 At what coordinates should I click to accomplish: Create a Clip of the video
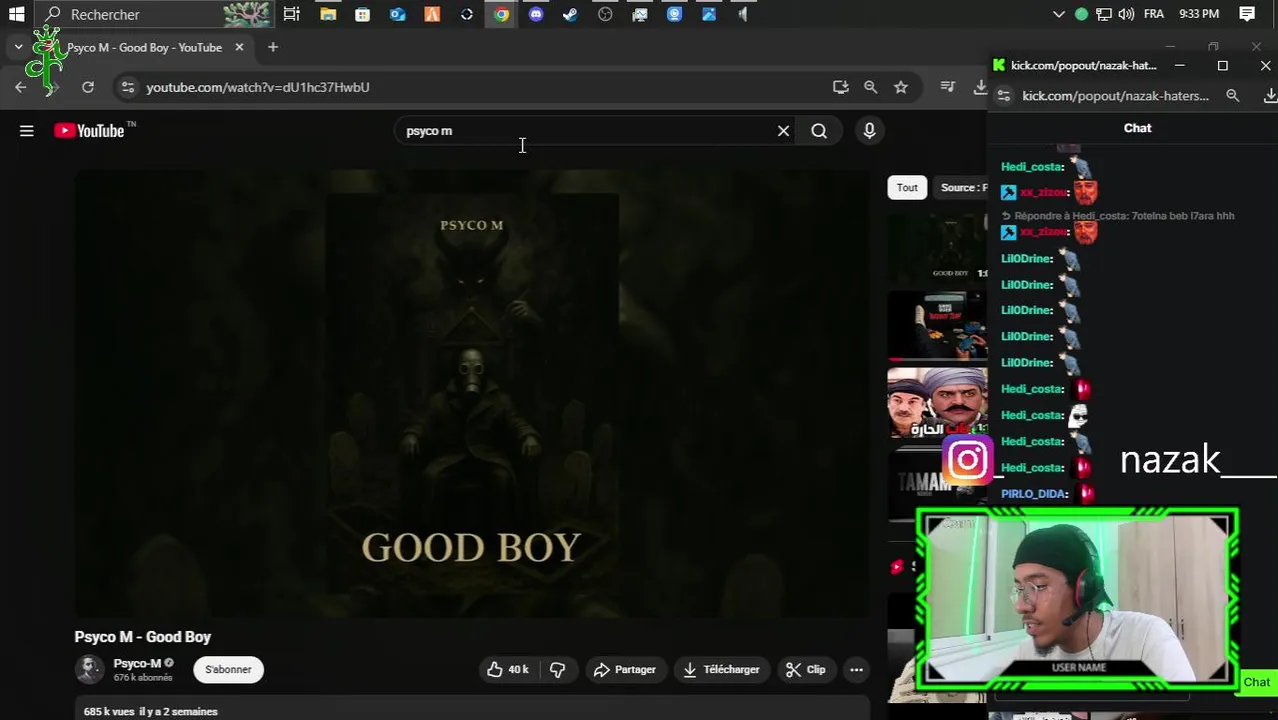tap(806, 669)
